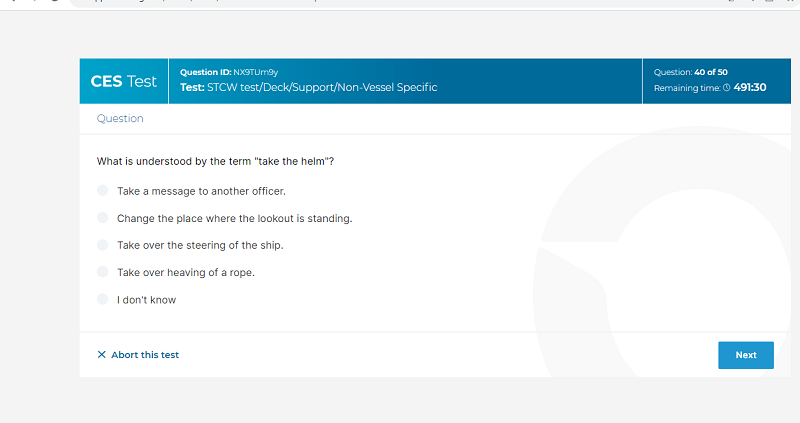Image resolution: width=800 pixels, height=423 pixels.
Task: Click the "Abort this test" link
Action: (x=145, y=355)
